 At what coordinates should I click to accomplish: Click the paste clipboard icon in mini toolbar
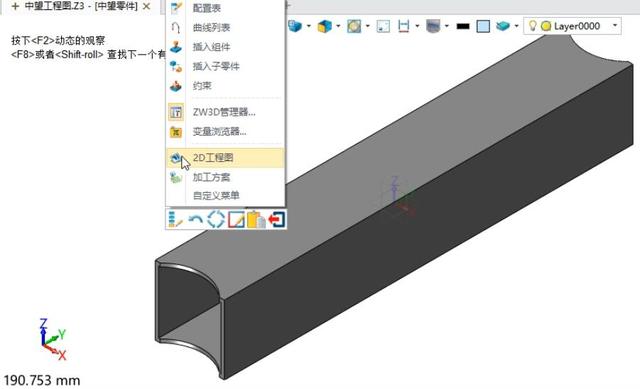tap(256, 219)
